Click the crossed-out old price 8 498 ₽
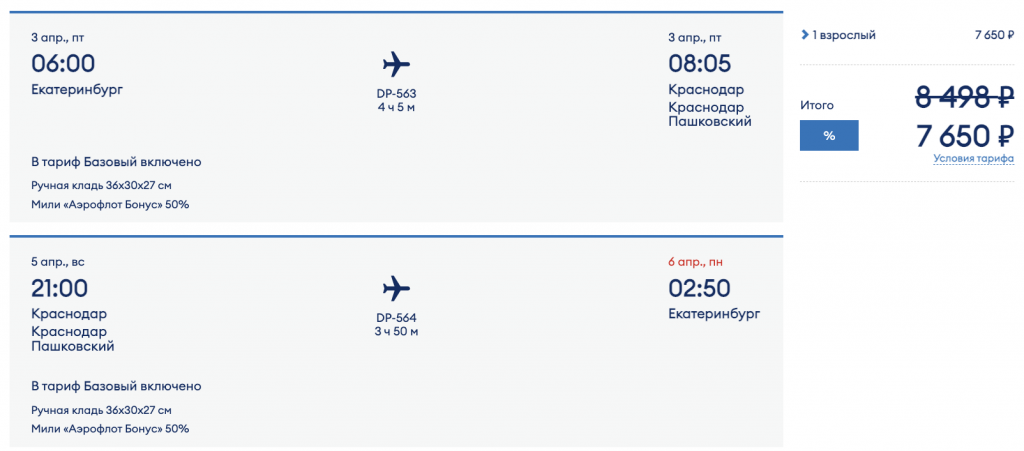1024x451 pixels. click(965, 97)
